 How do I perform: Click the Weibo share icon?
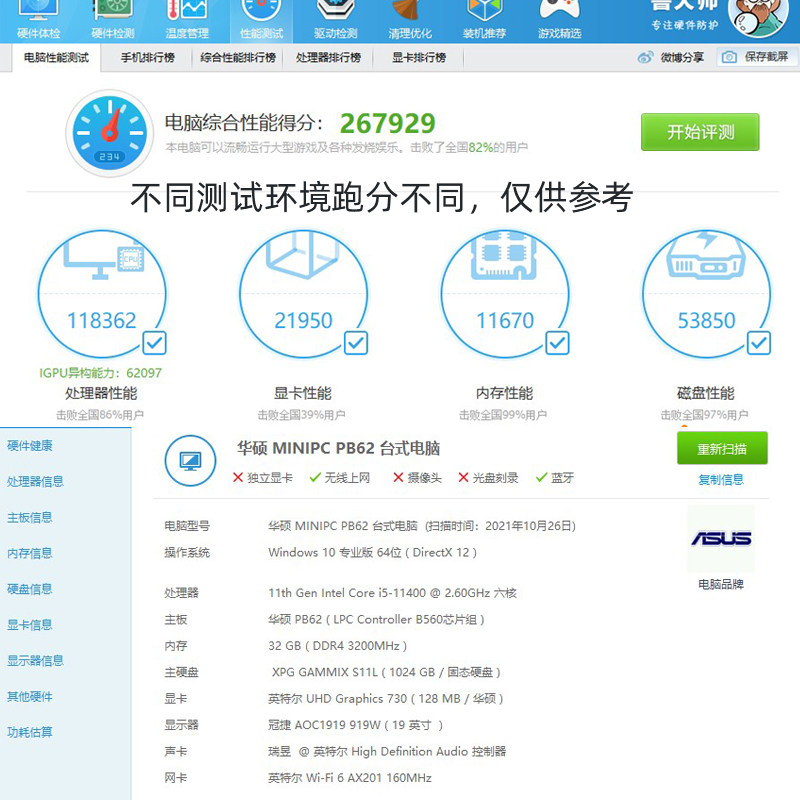coord(645,57)
